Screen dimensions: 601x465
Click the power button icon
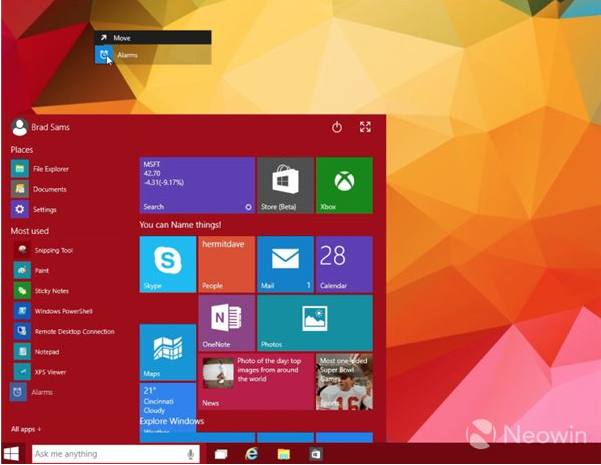[337, 127]
